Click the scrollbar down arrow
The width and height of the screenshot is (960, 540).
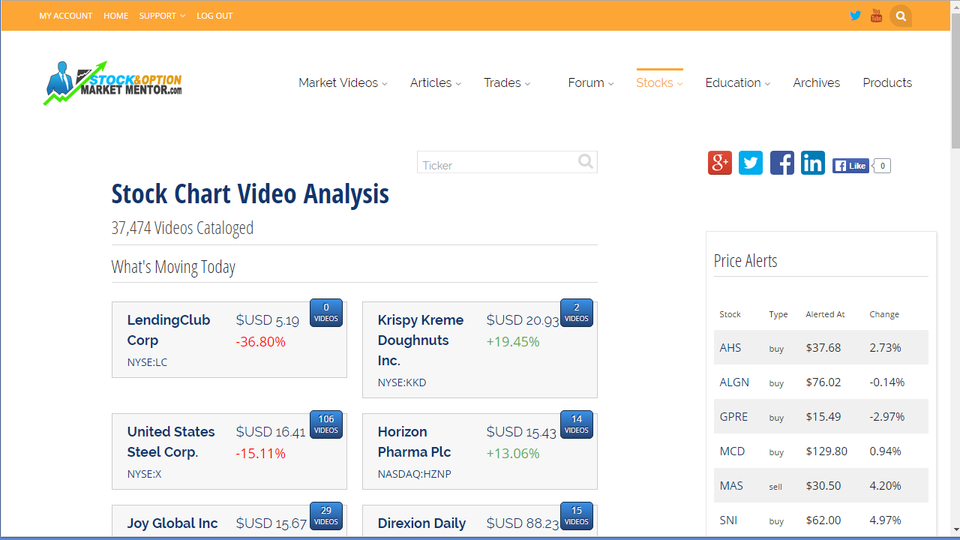(x=955, y=530)
